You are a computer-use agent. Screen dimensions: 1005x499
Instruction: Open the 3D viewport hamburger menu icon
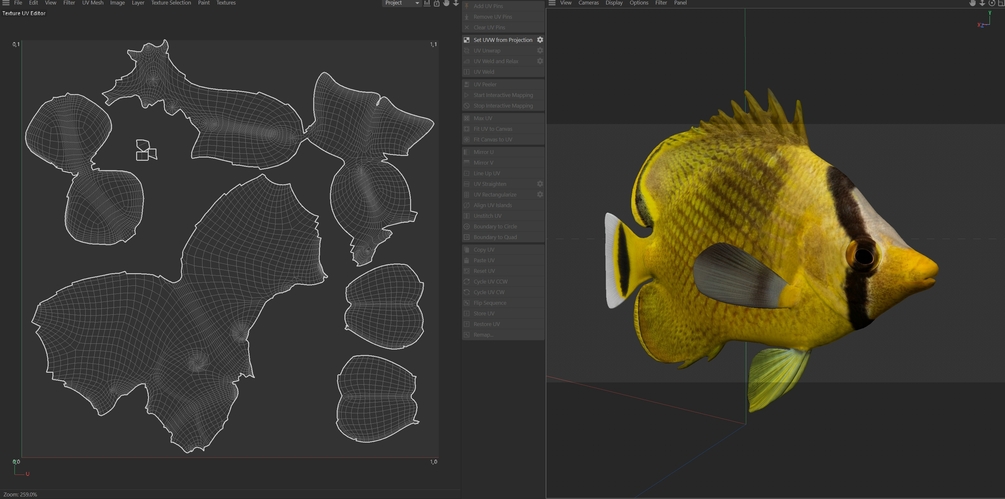pyautogui.click(x=552, y=3)
